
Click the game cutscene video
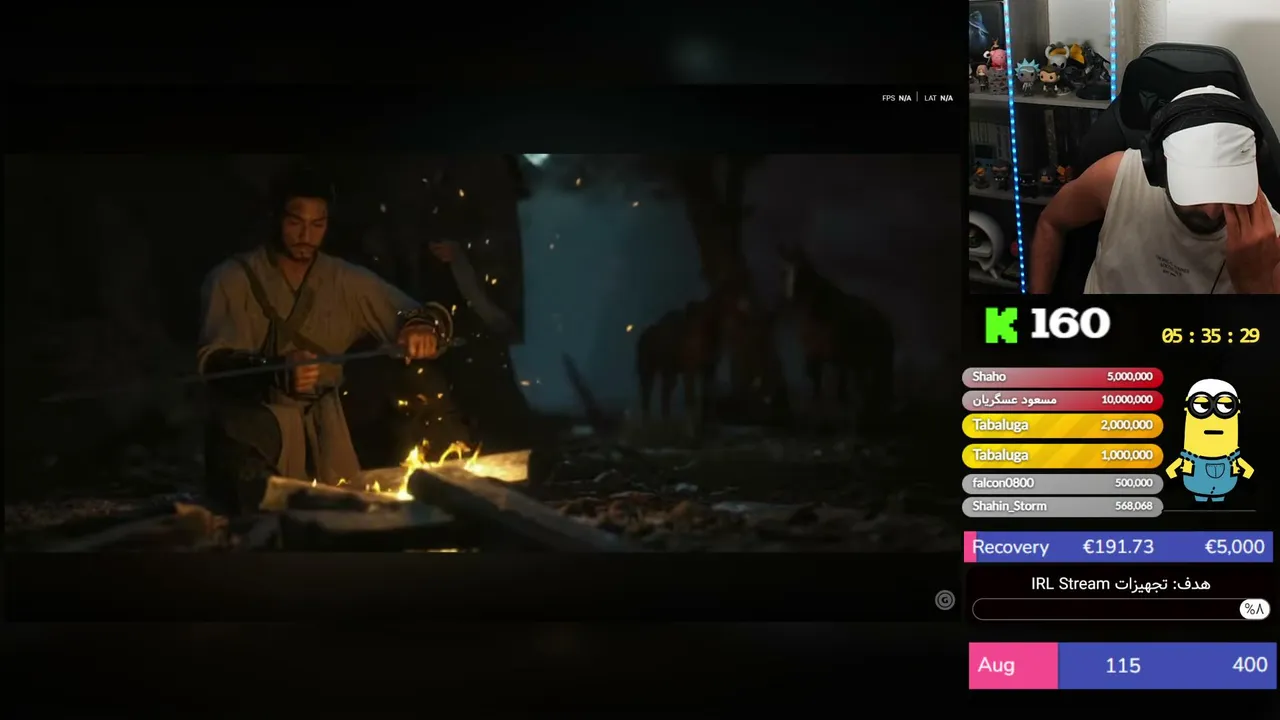click(x=481, y=352)
